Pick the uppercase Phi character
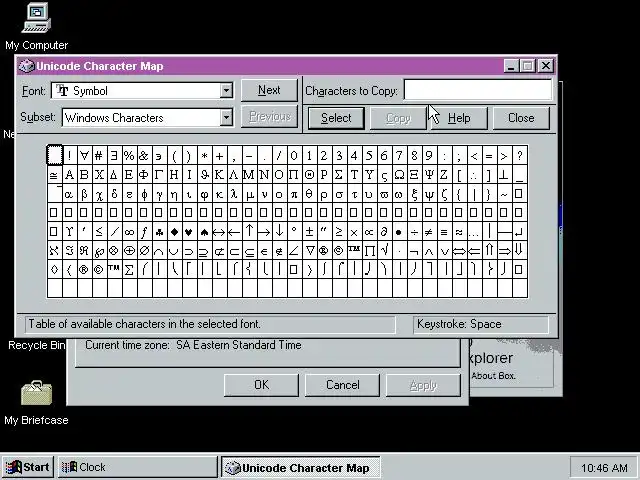Screen dimensions: 640x480 [144, 175]
